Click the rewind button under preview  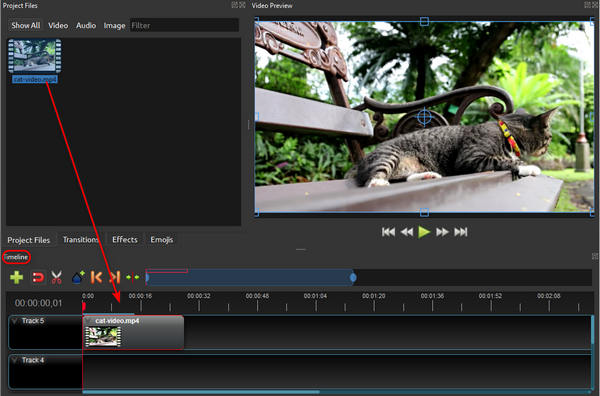pos(406,232)
